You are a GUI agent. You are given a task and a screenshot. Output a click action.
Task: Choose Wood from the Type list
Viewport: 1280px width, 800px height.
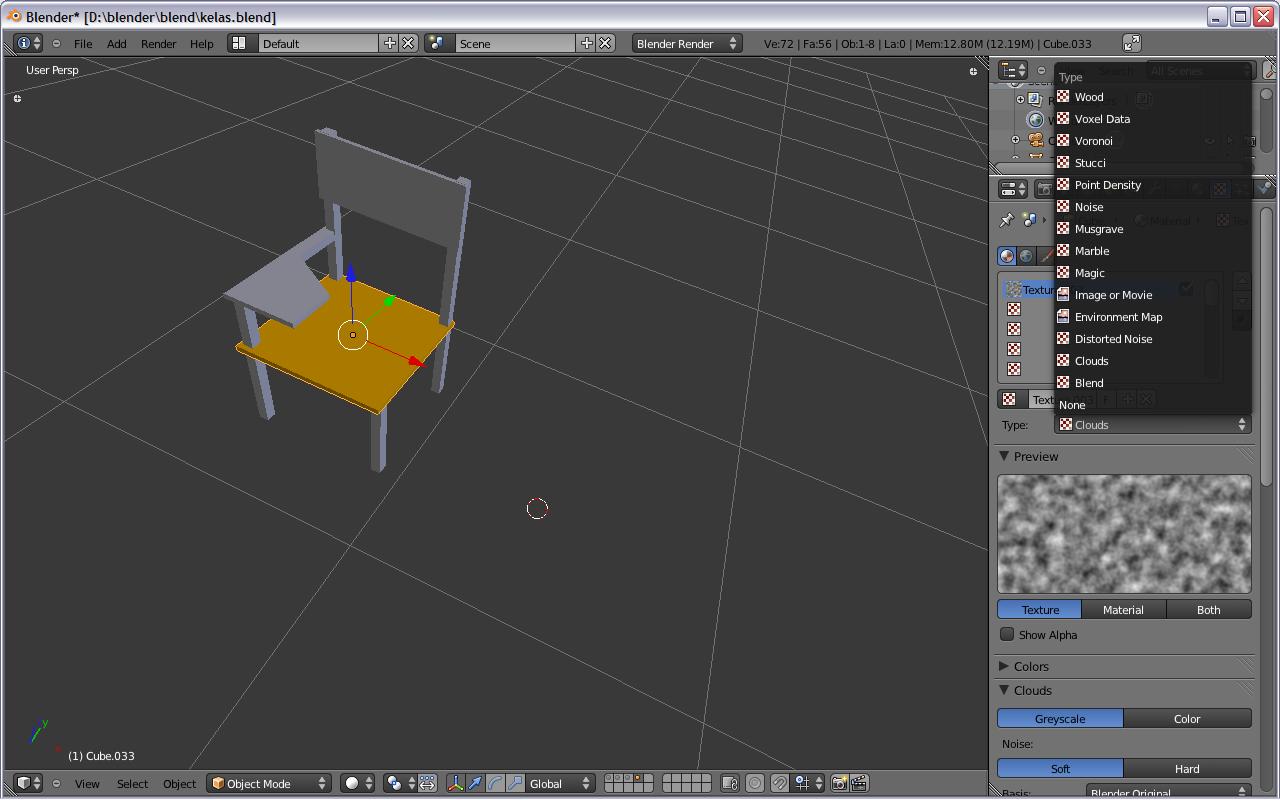click(x=1153, y=97)
